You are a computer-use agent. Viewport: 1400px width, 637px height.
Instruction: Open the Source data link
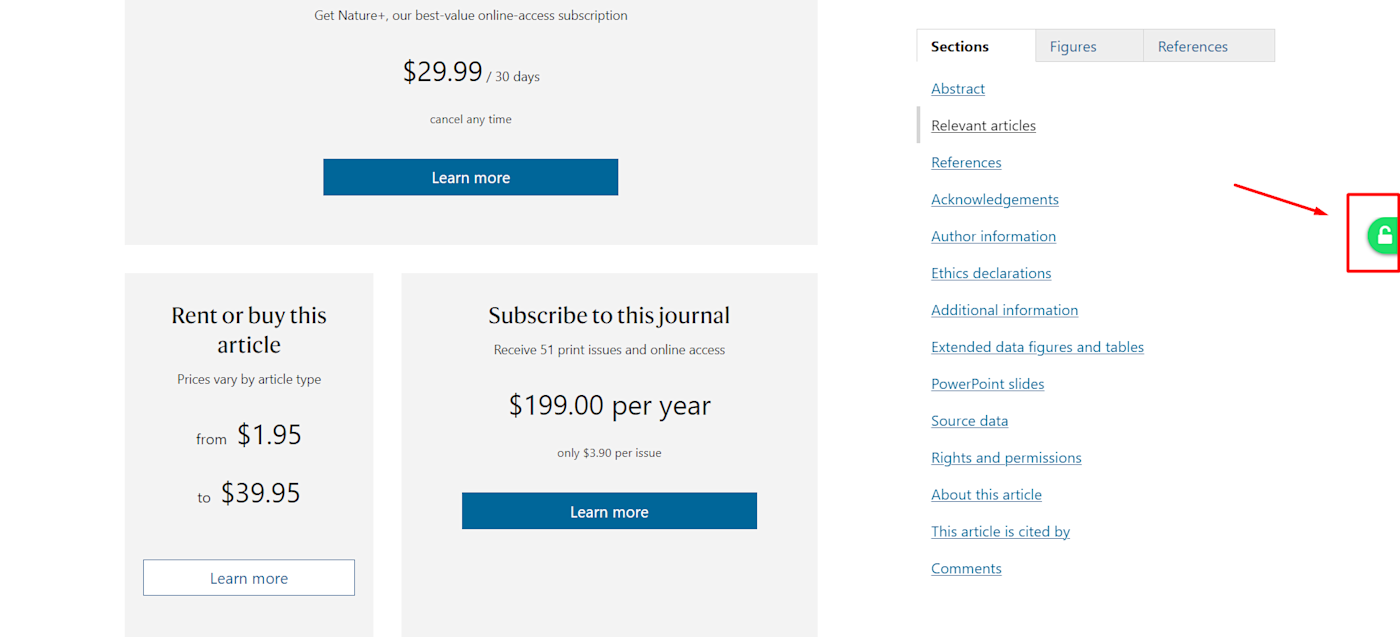click(969, 421)
